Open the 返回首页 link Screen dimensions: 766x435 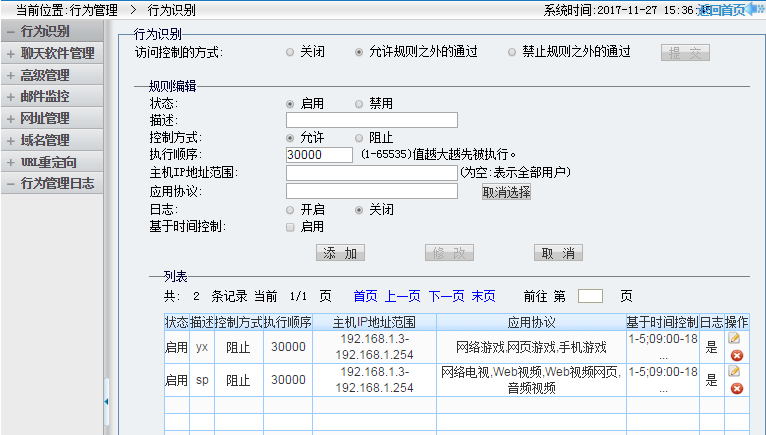(x=721, y=10)
